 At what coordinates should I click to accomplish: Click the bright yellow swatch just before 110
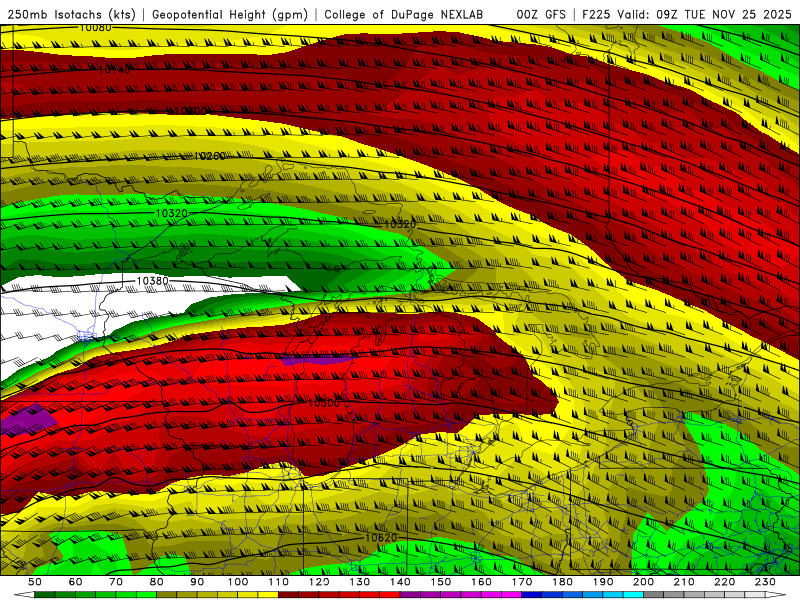click(x=268, y=595)
